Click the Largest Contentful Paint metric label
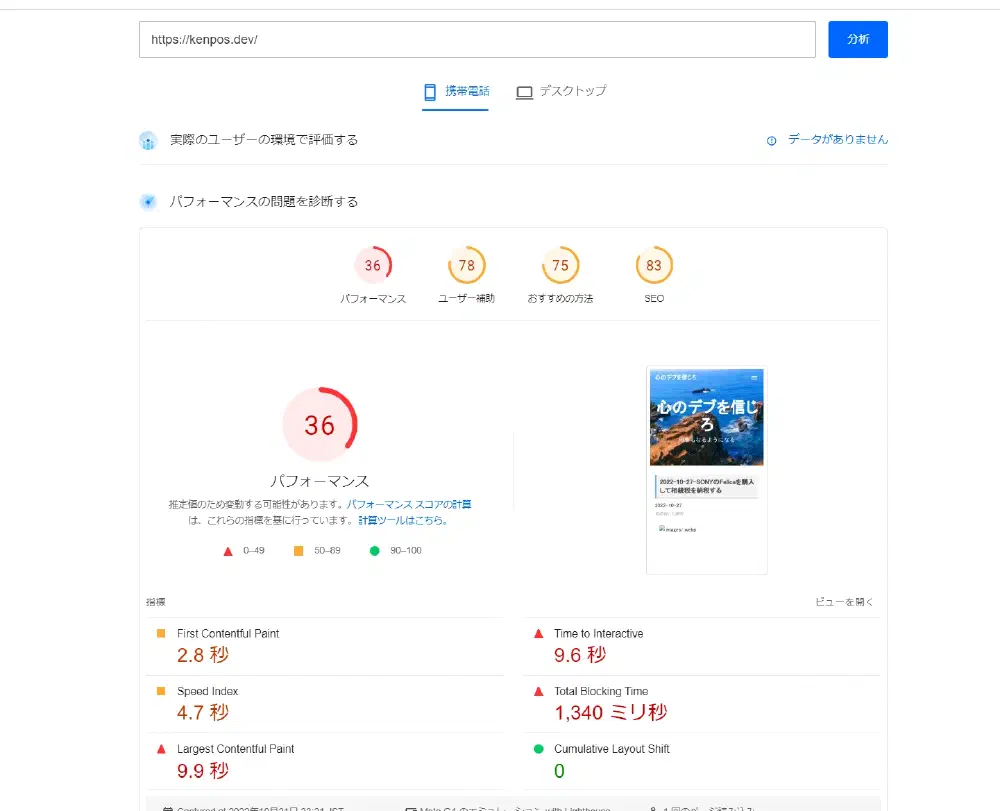1000x811 pixels. pos(236,749)
